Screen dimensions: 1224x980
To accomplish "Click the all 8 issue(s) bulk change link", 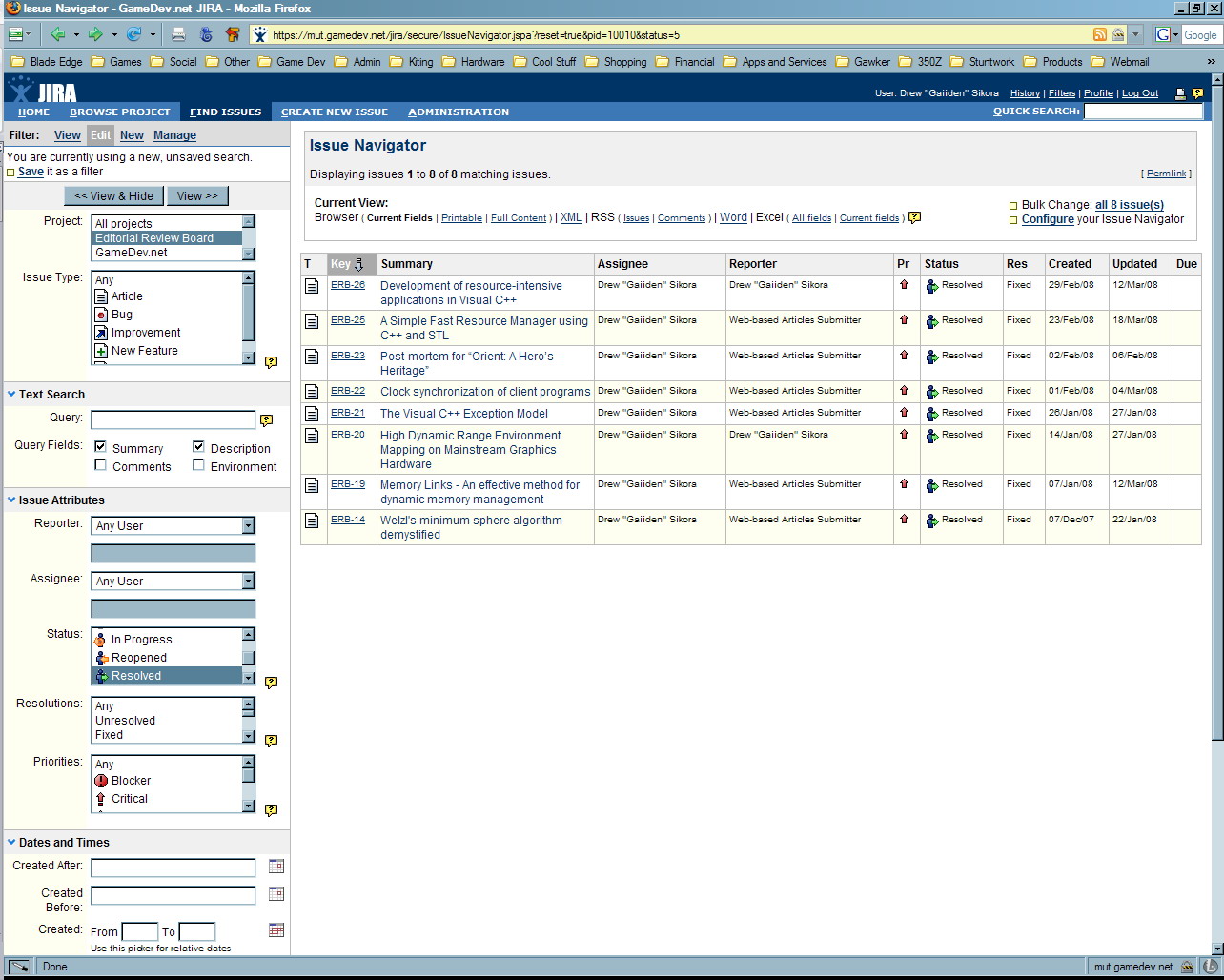I will click(x=1130, y=205).
